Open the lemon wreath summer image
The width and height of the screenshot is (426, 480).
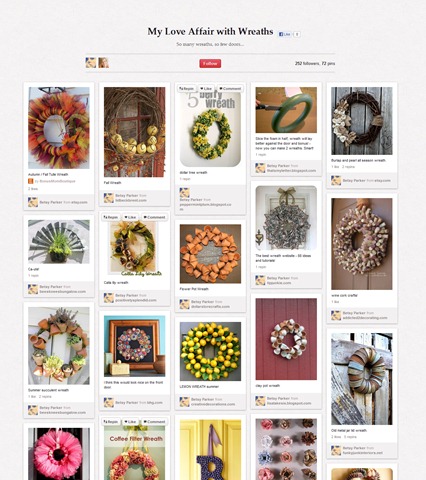[210, 351]
